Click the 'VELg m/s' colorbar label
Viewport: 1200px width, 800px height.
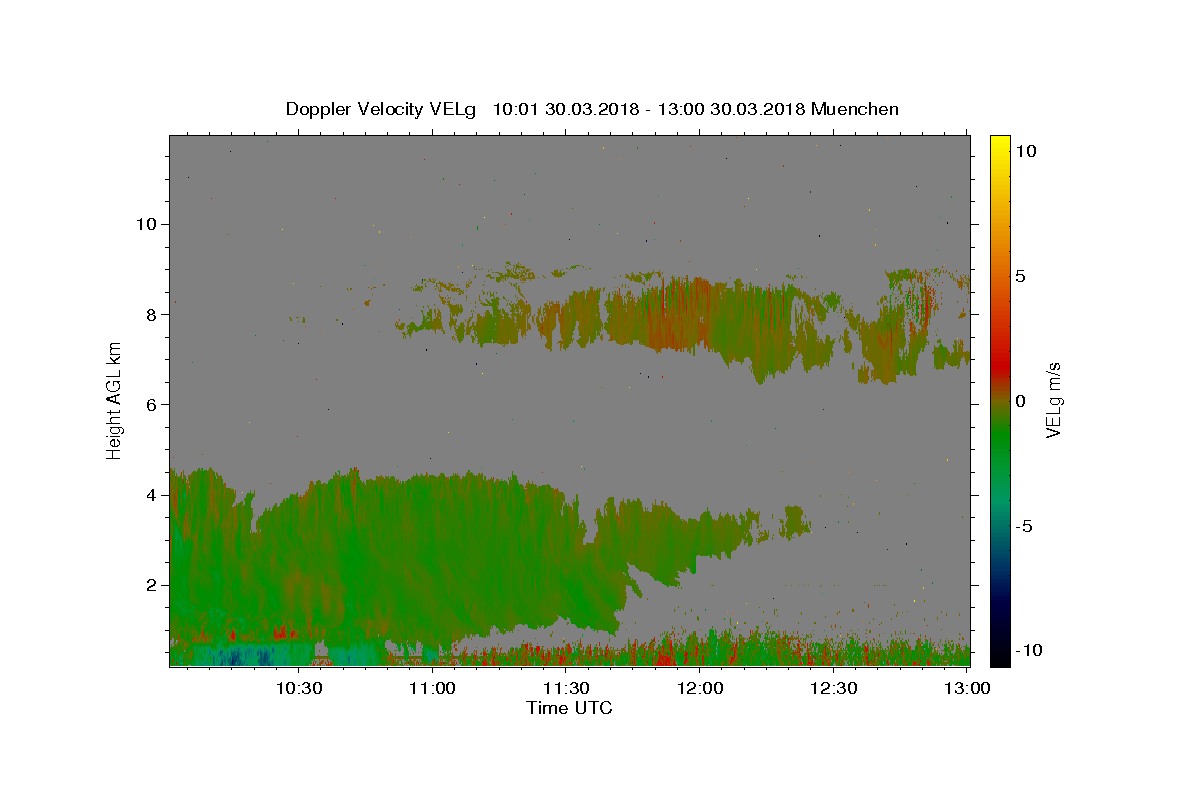point(1053,400)
